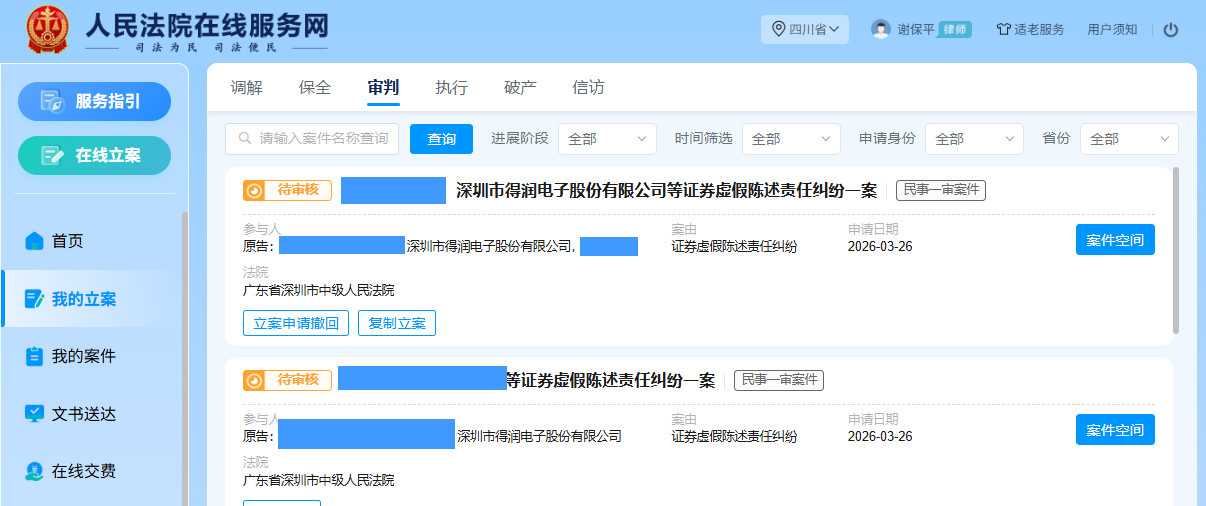Click the court emblem logo
This screenshot has height=506, width=1206.
tap(47, 29)
